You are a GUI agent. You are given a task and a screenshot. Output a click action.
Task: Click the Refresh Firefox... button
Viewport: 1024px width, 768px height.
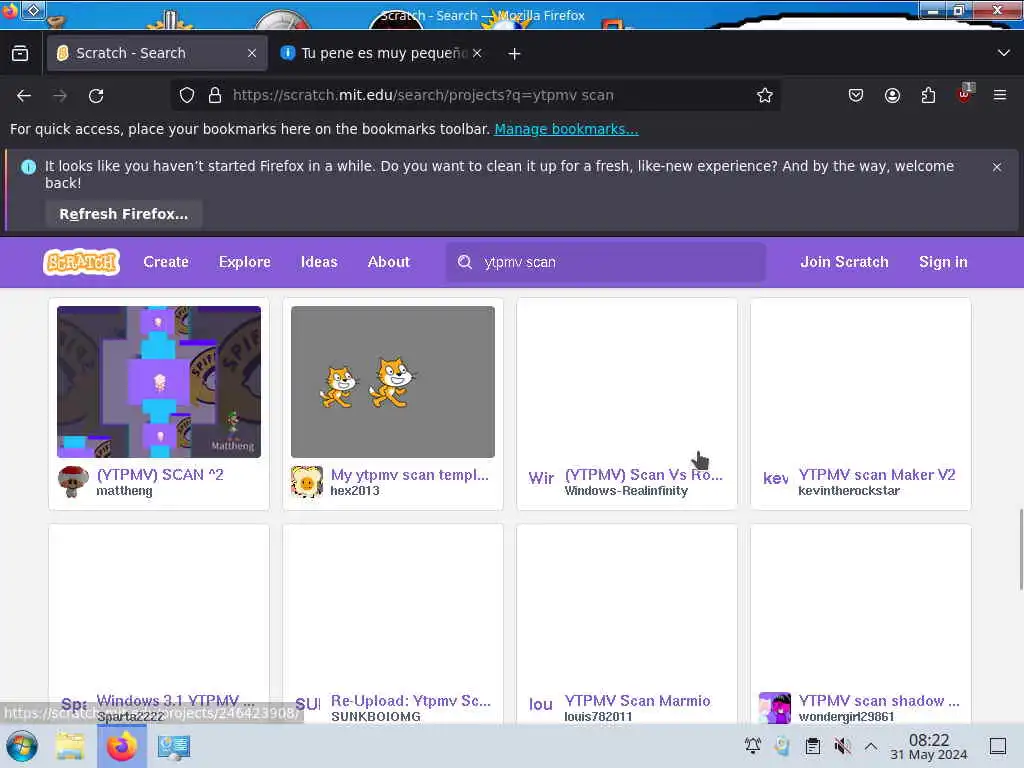(x=123, y=214)
